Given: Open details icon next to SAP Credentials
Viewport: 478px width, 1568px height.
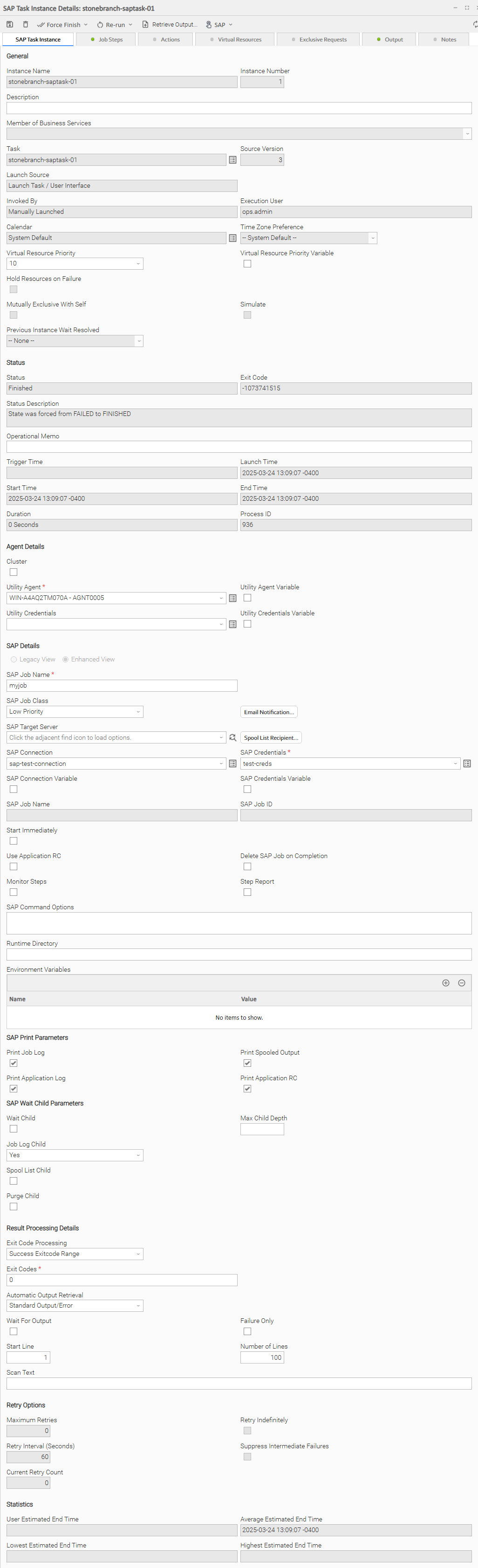Looking at the screenshot, I should pos(467,764).
